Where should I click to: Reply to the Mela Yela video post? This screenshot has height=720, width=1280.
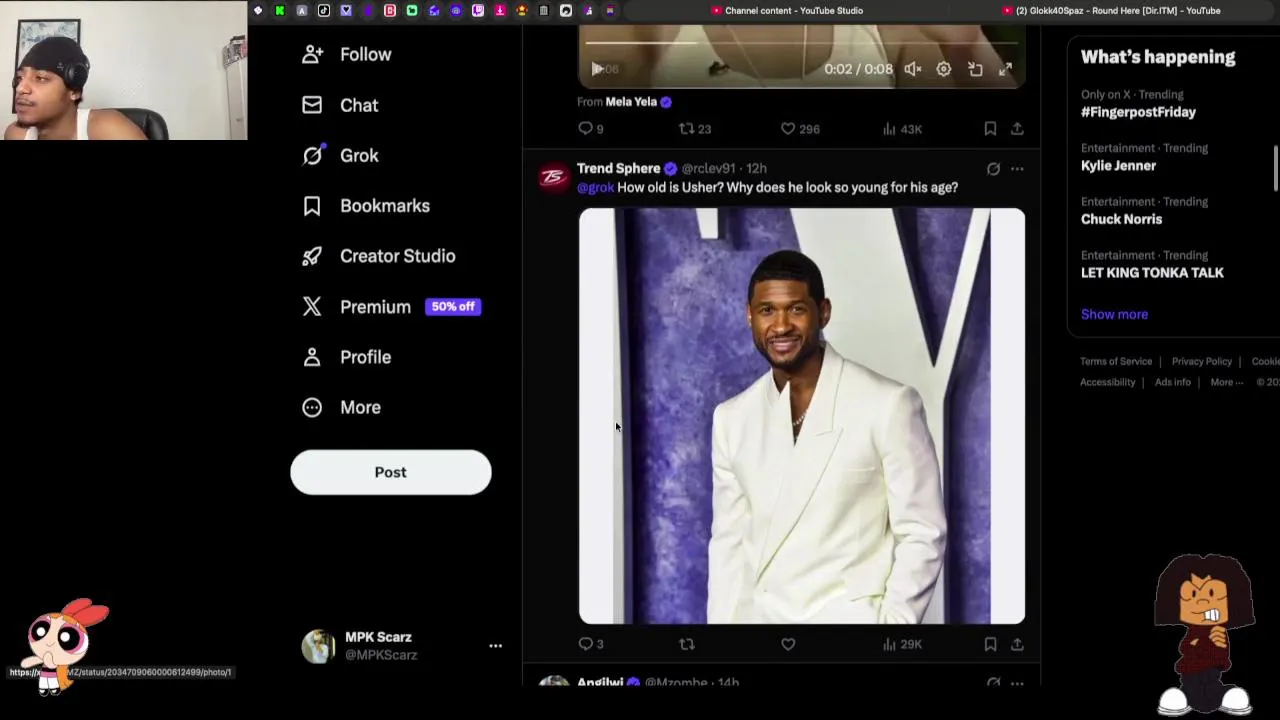click(x=591, y=129)
